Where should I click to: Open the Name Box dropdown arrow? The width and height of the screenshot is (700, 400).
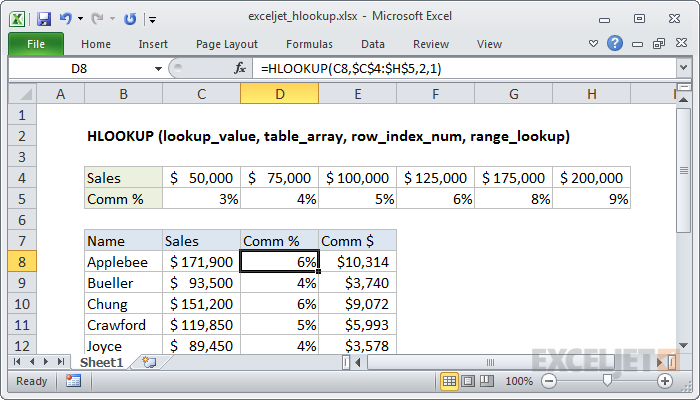click(158, 69)
